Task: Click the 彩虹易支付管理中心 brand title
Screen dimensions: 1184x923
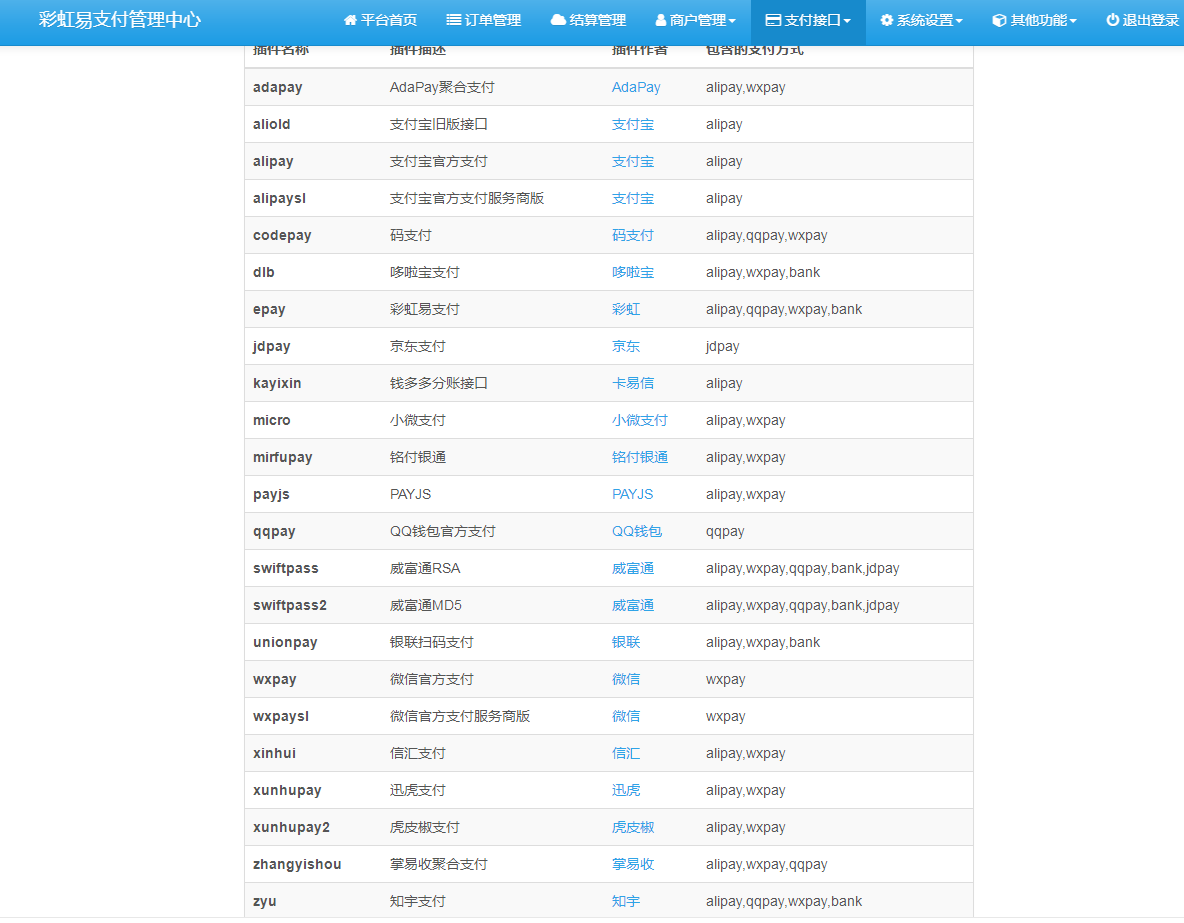Action: point(120,20)
